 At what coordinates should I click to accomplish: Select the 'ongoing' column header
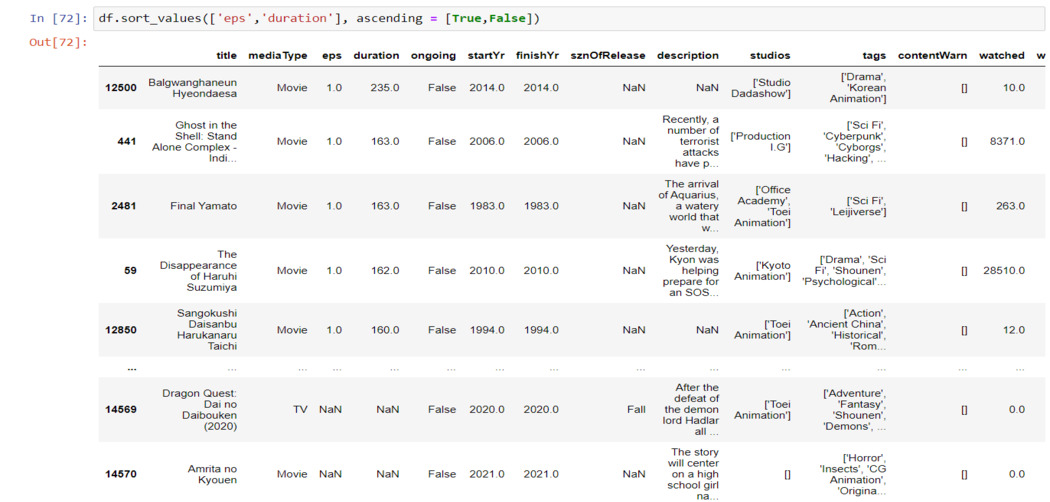(x=433, y=56)
